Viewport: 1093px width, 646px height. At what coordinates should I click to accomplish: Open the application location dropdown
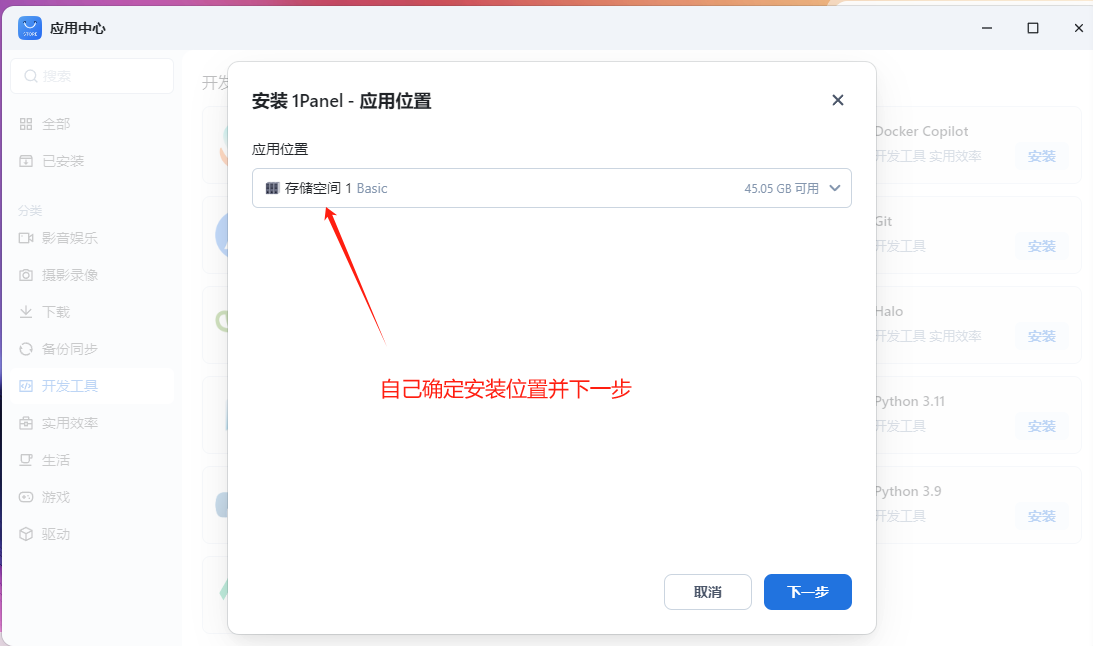tap(551, 188)
